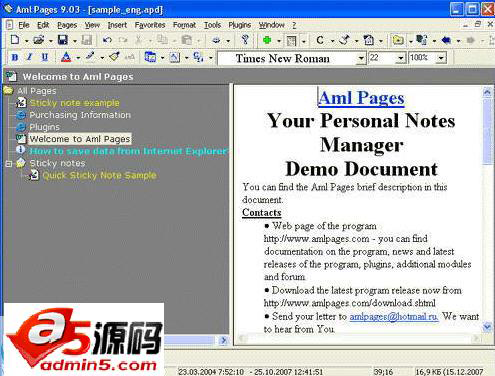Save the document with the blue floppy icon
Viewport: 495px width, 376px height.
tap(63, 40)
